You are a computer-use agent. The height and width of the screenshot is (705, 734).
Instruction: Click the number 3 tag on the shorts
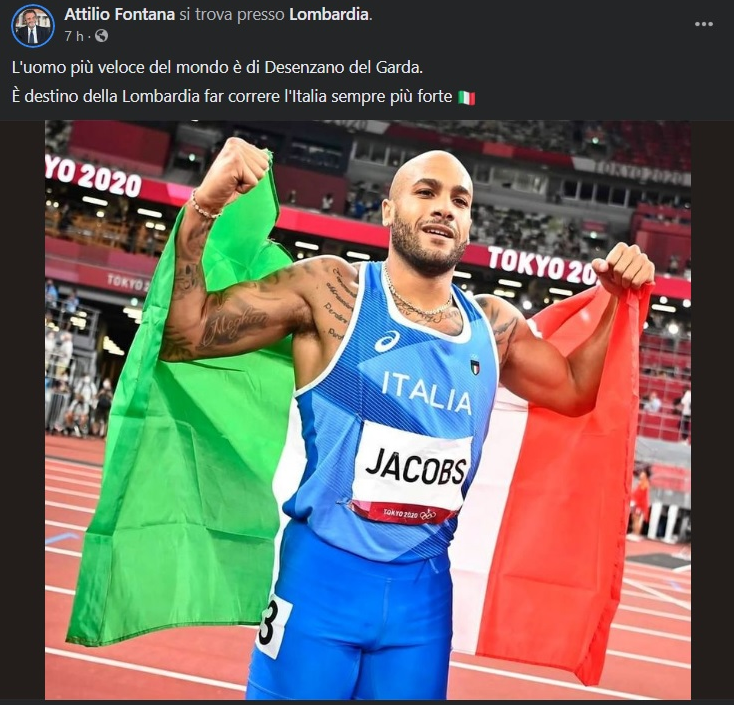(272, 626)
